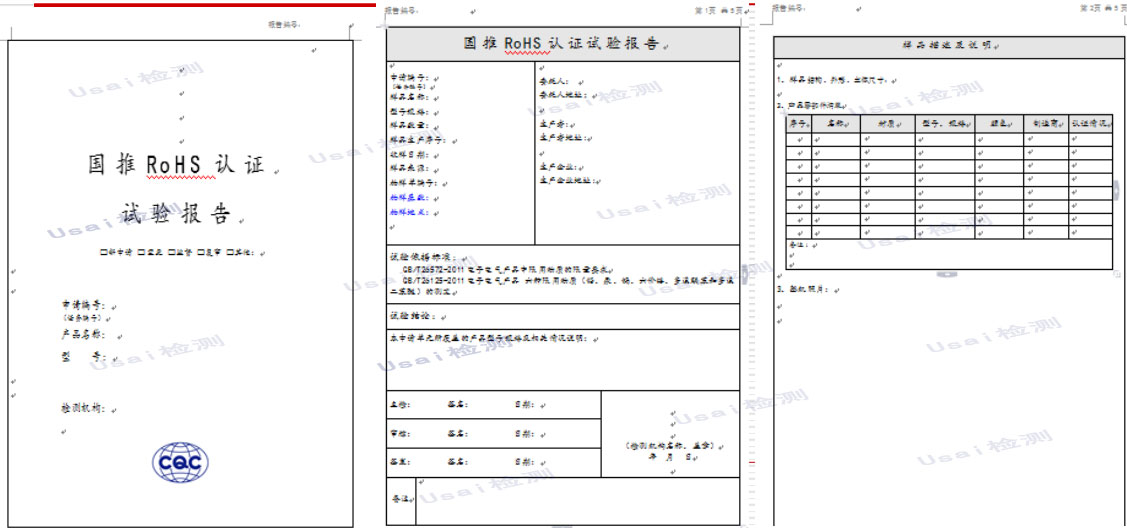Viewport: 1127px width, 528px height.
Task: Click the 主检 signature row label
Action: point(400,404)
